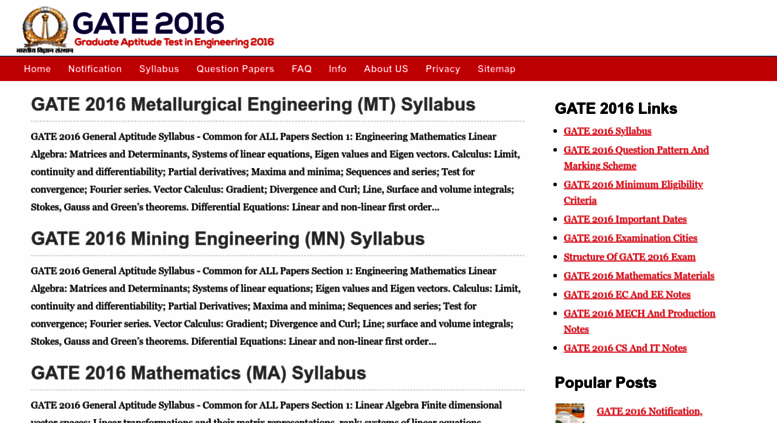Open the Notification menu item

[x=95, y=69]
